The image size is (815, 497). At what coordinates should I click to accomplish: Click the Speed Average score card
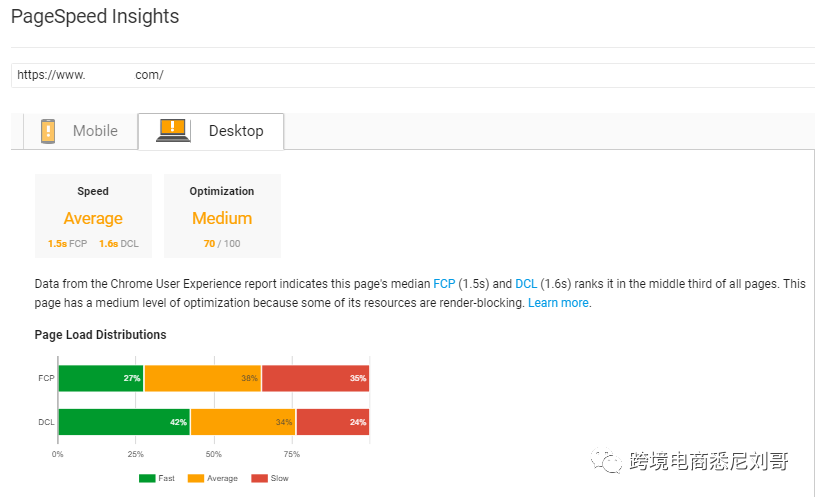[x=94, y=216]
